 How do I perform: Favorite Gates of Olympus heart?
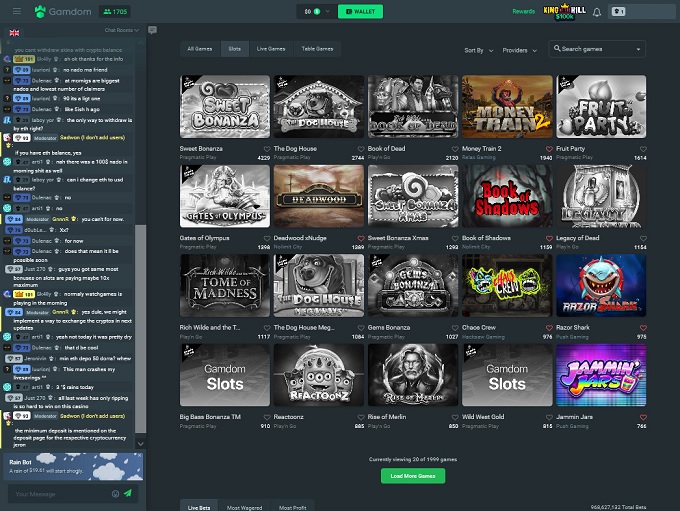tap(267, 238)
